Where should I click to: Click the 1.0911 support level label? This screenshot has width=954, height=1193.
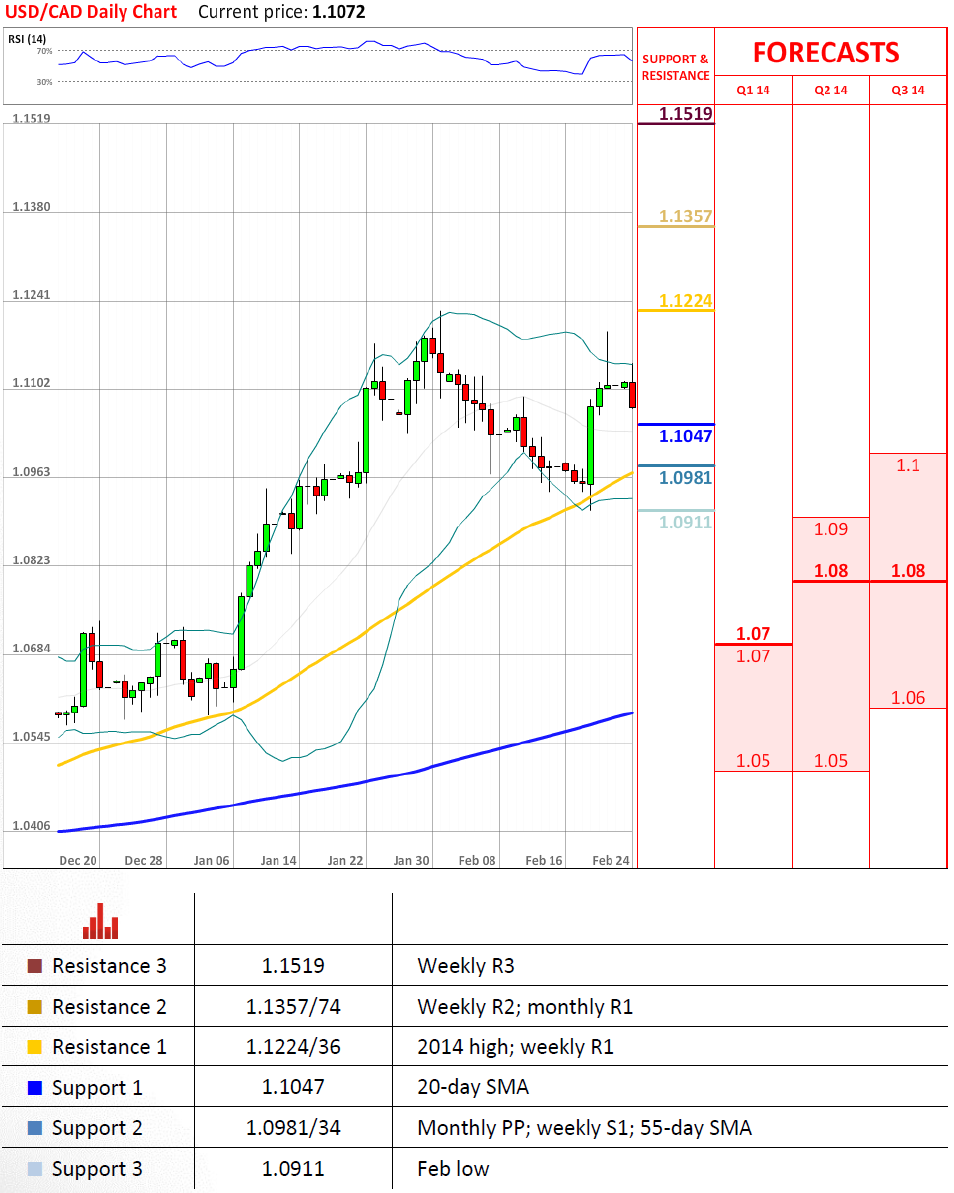pyautogui.click(x=685, y=522)
